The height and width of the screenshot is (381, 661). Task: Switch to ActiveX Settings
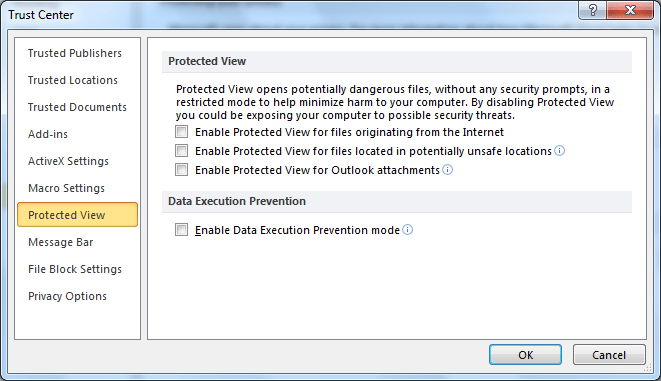coord(68,161)
